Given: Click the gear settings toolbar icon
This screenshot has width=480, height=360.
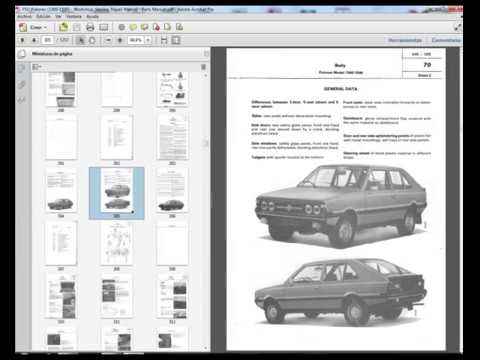Looking at the screenshot, I should tap(122, 27).
